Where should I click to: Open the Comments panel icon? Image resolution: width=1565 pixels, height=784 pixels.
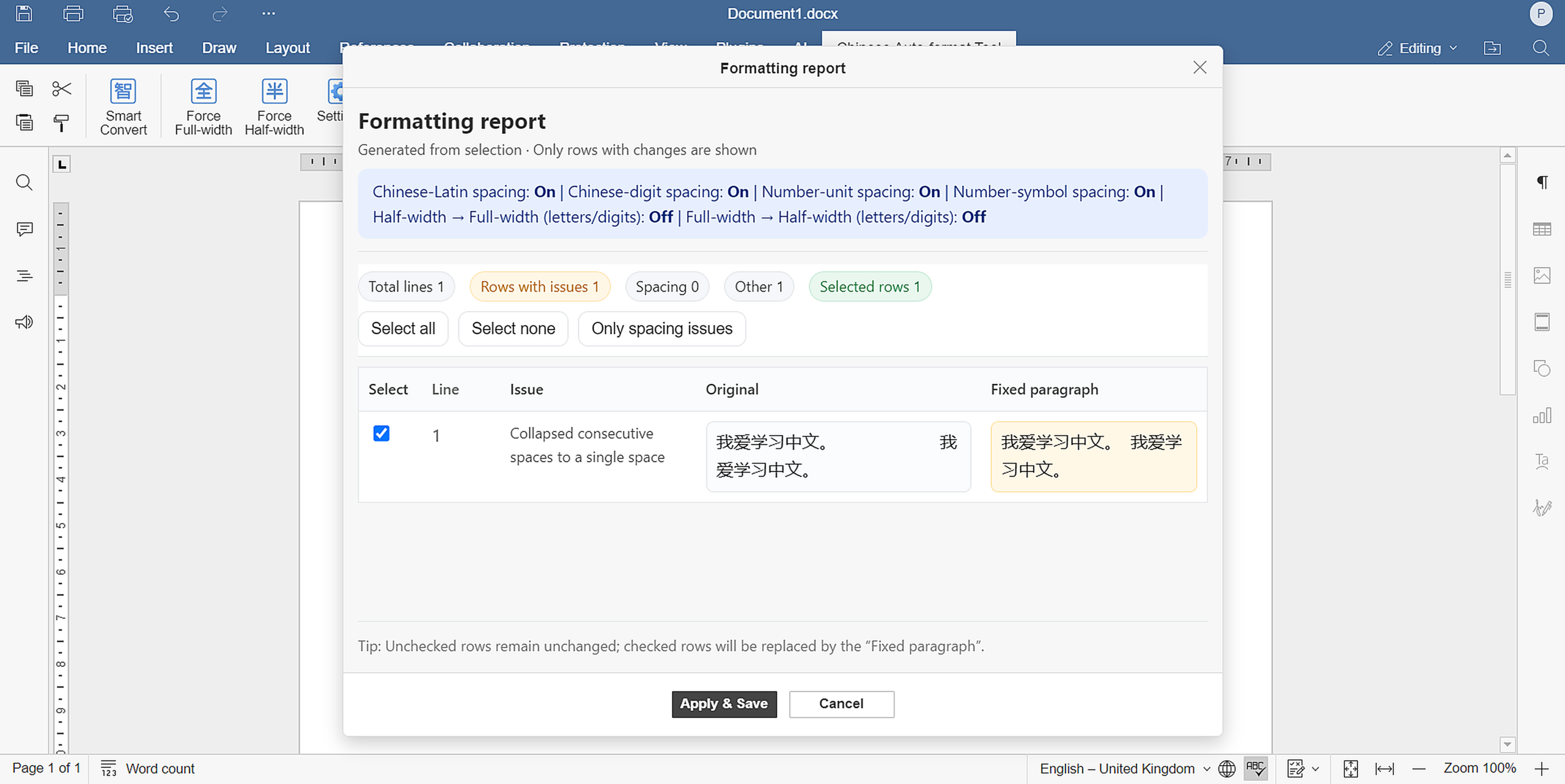[x=24, y=229]
